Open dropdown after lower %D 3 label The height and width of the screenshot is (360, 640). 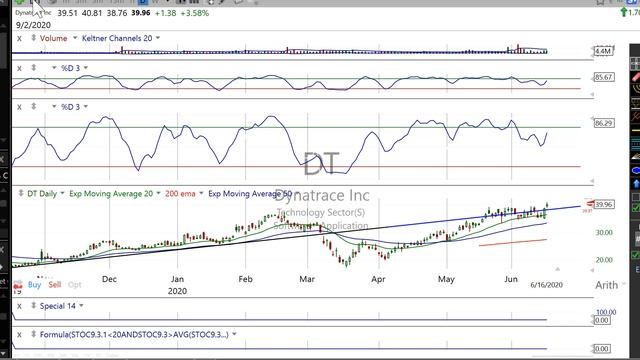(x=86, y=107)
